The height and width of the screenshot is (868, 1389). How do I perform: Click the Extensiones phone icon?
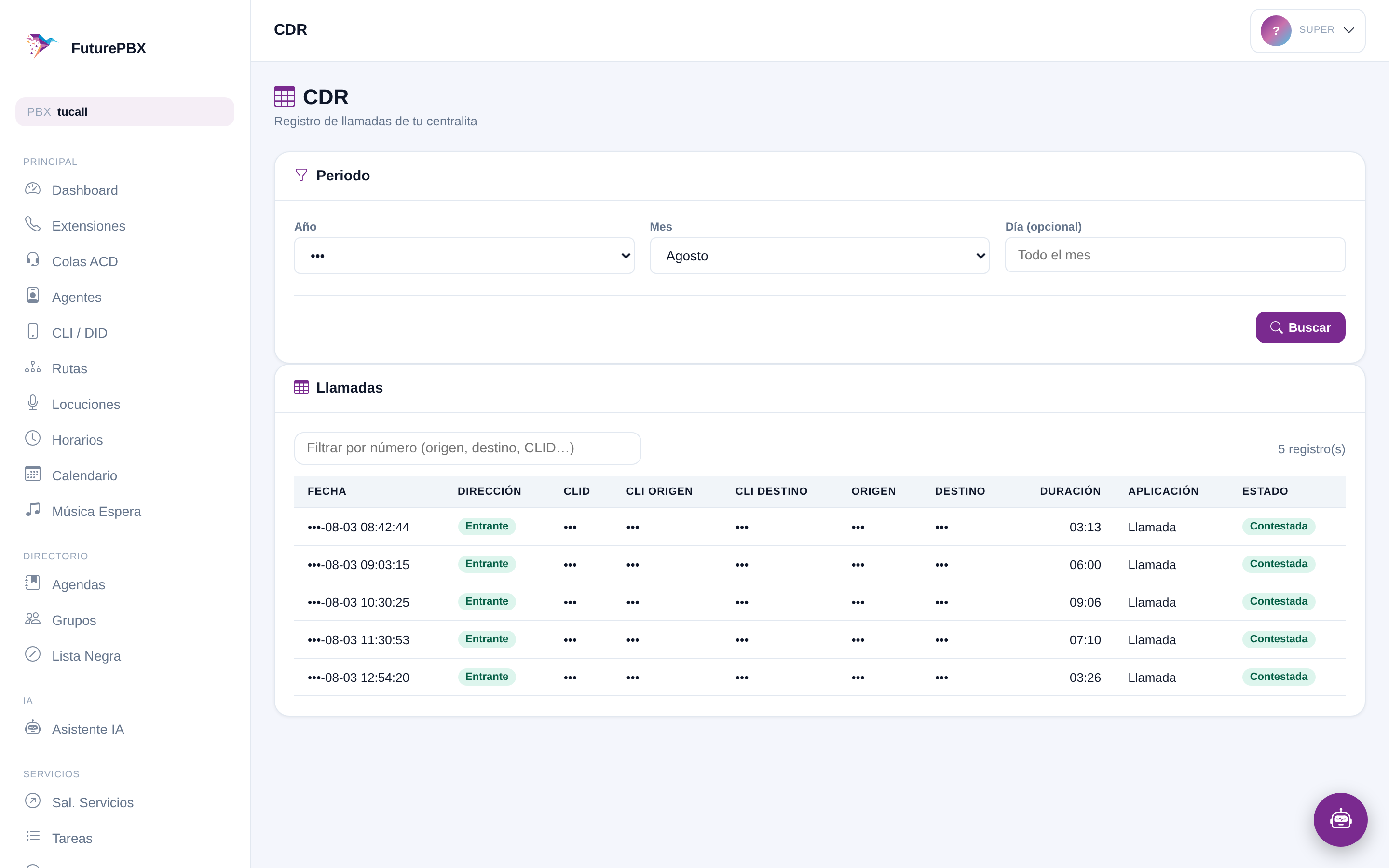tap(33, 224)
